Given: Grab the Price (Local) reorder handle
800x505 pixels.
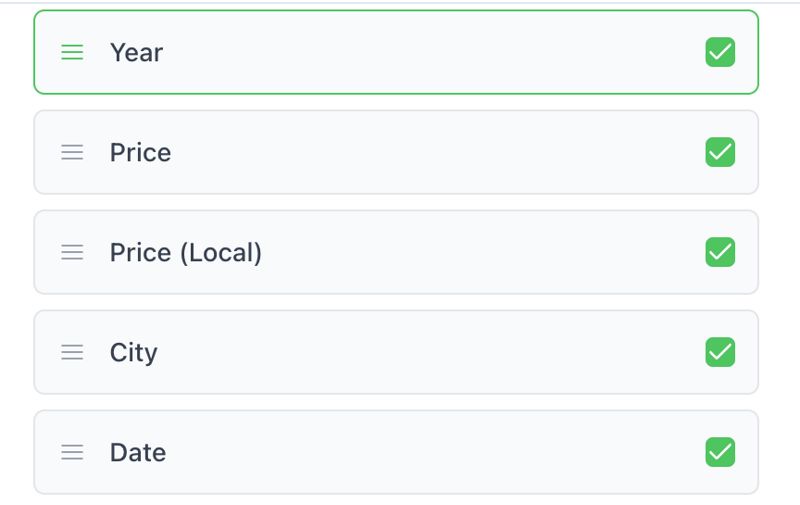Looking at the screenshot, I should pyautogui.click(x=72, y=252).
